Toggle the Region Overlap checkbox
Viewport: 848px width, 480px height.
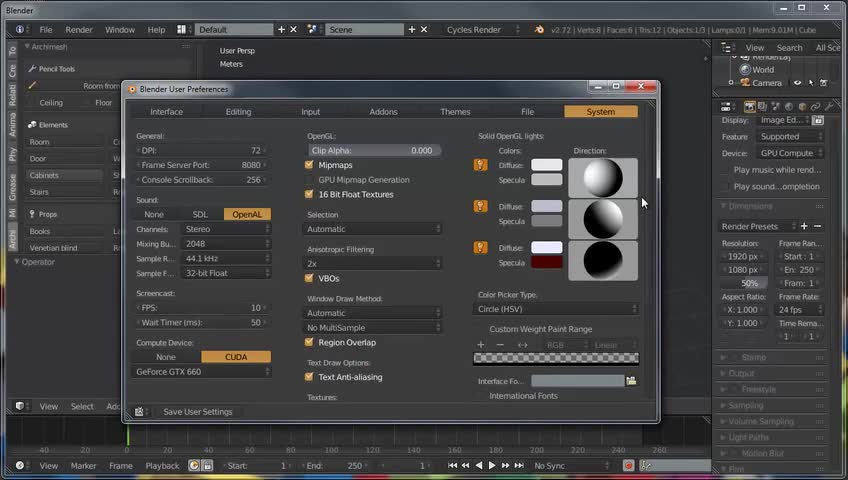coord(309,342)
